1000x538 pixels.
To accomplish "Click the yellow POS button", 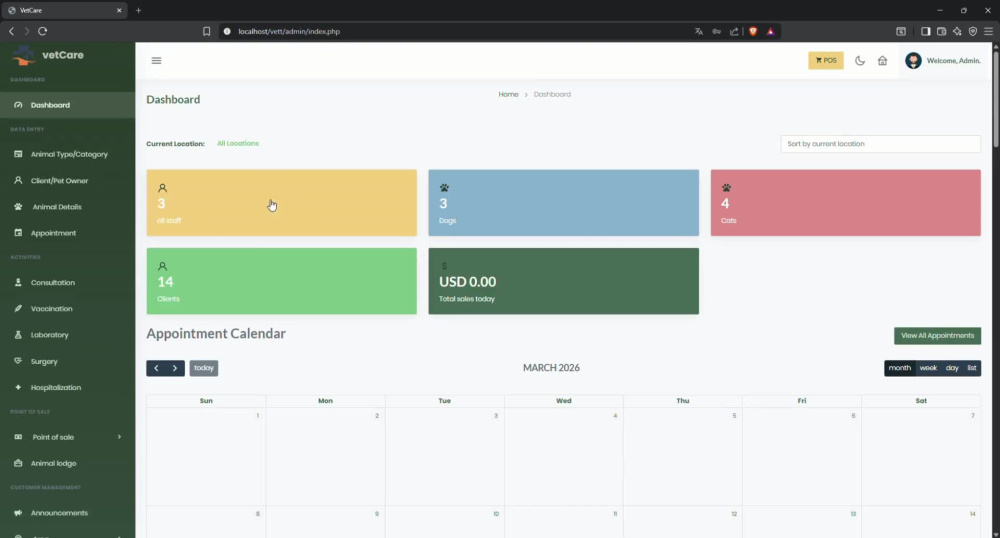I will [x=826, y=61].
